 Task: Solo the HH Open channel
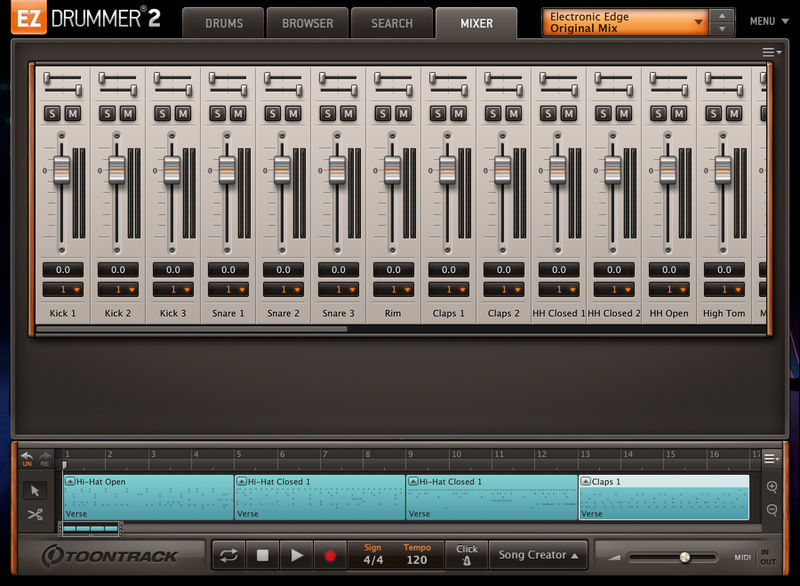pos(658,114)
